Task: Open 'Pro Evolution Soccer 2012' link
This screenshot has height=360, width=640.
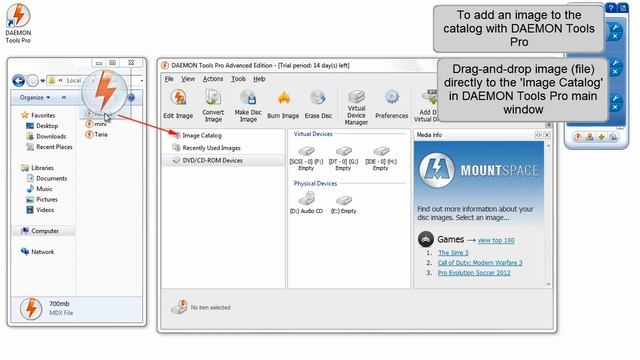Action: pos(474,273)
